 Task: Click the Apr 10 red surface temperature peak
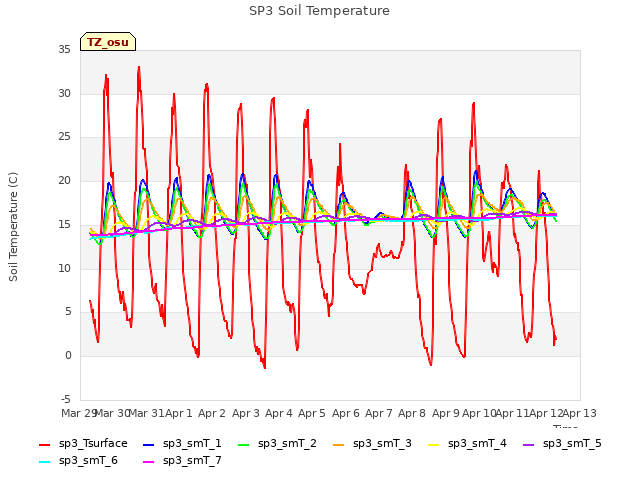(473, 104)
